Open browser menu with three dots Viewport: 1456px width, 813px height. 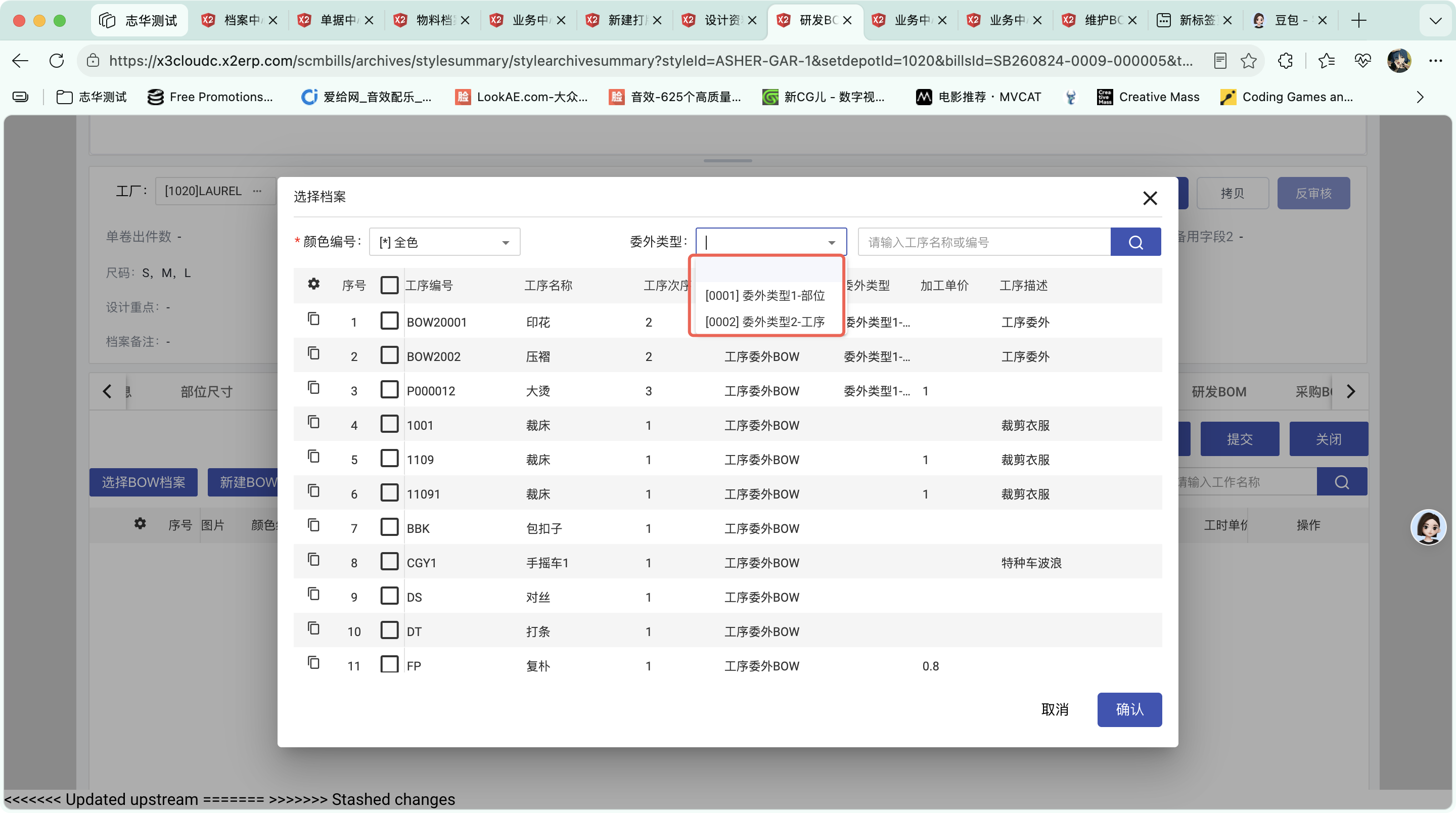(x=1436, y=61)
